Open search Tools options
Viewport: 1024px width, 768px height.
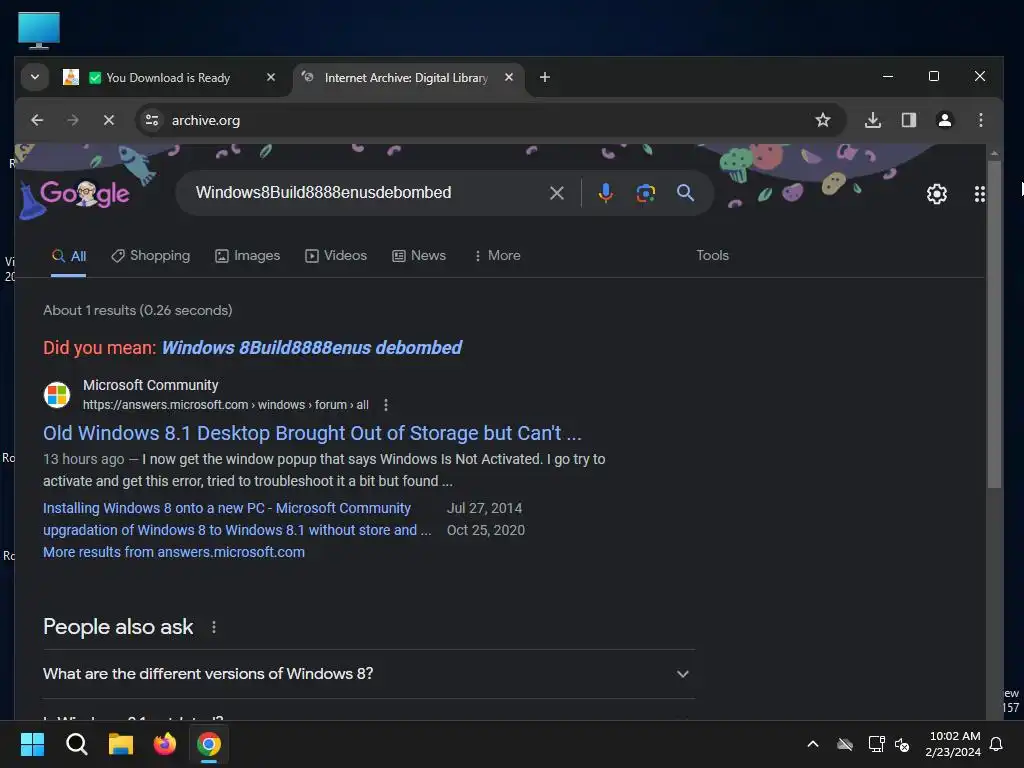click(x=712, y=256)
